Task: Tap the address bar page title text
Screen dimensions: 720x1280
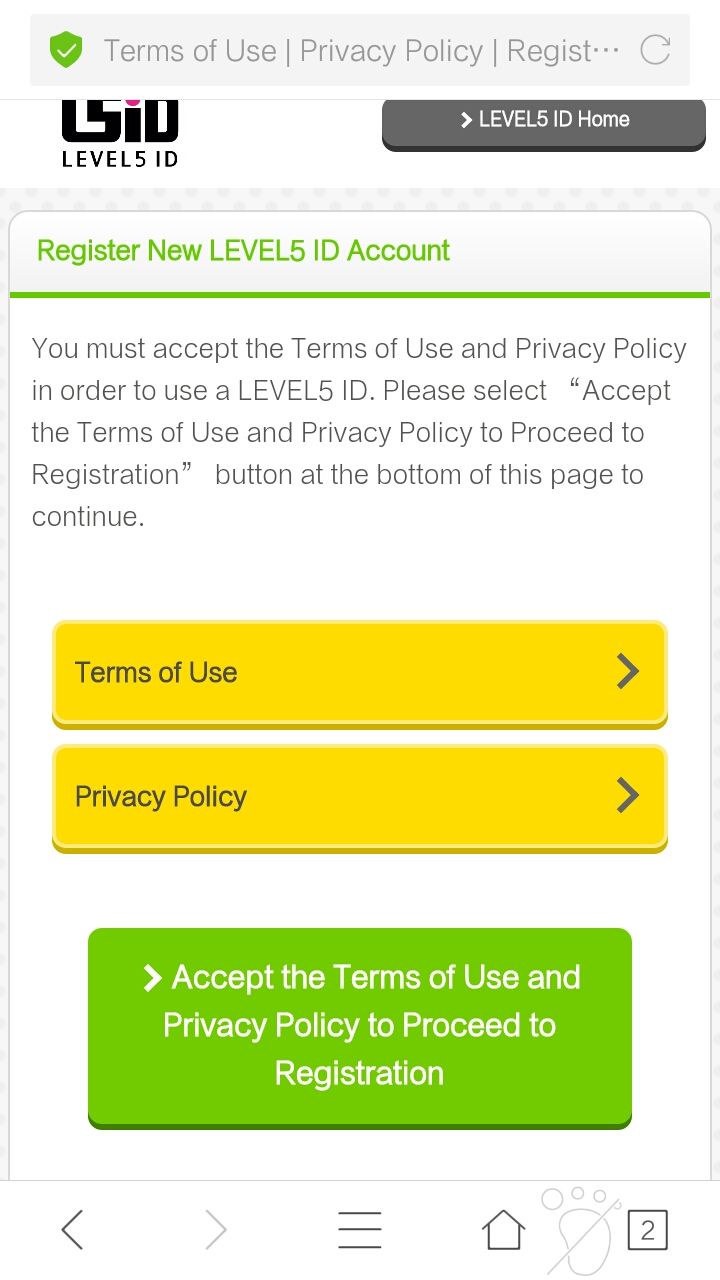Action: tap(360, 50)
